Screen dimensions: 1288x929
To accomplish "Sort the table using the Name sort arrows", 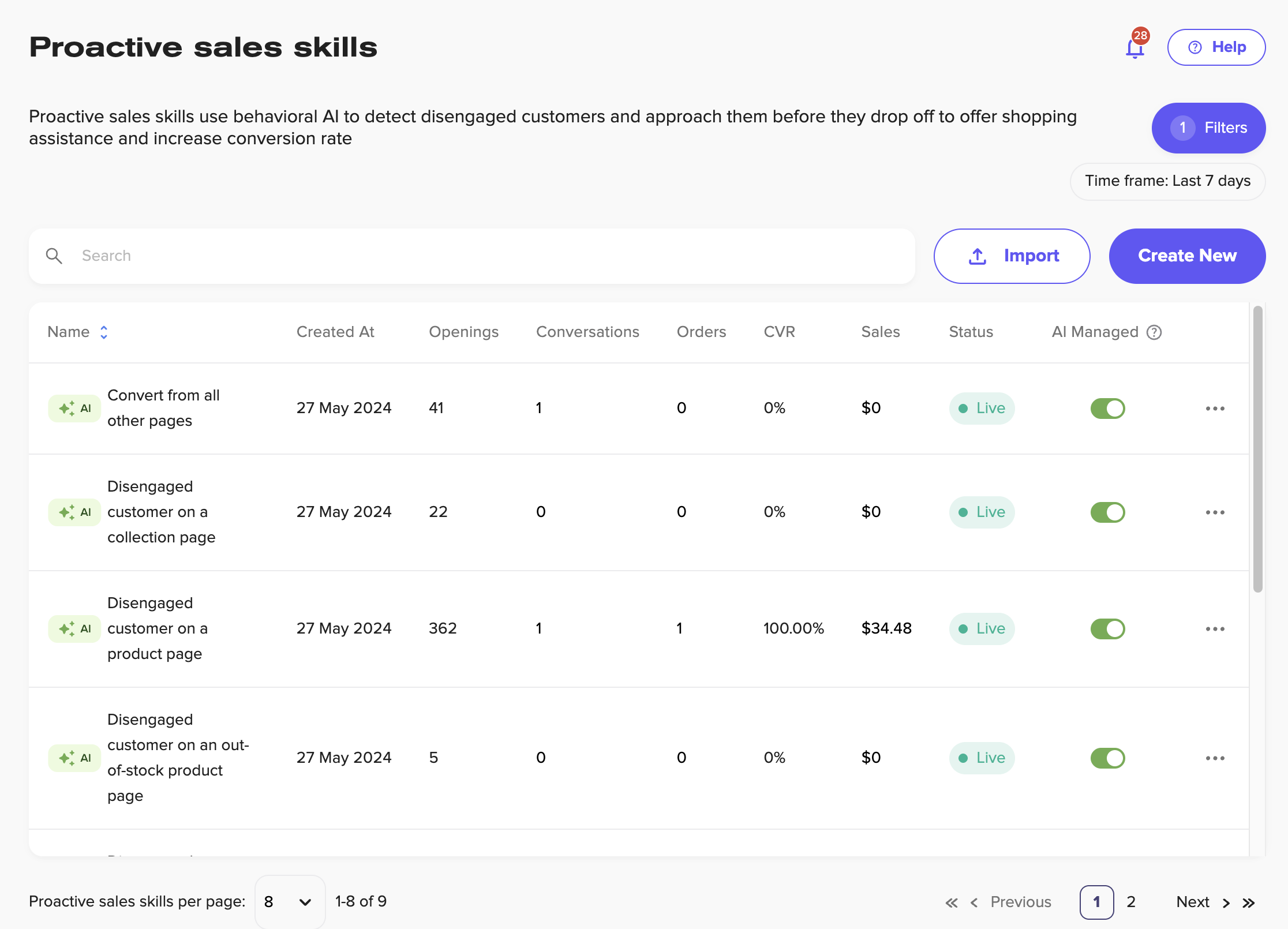I will point(104,332).
